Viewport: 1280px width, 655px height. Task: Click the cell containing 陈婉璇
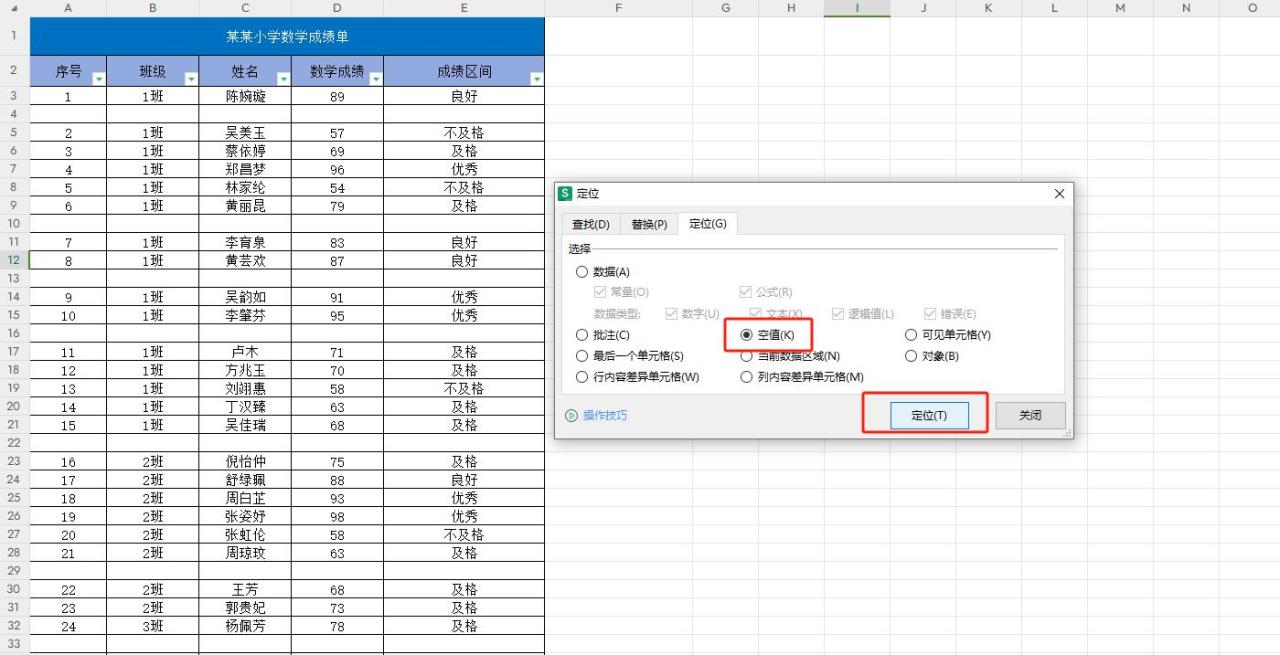coord(245,96)
